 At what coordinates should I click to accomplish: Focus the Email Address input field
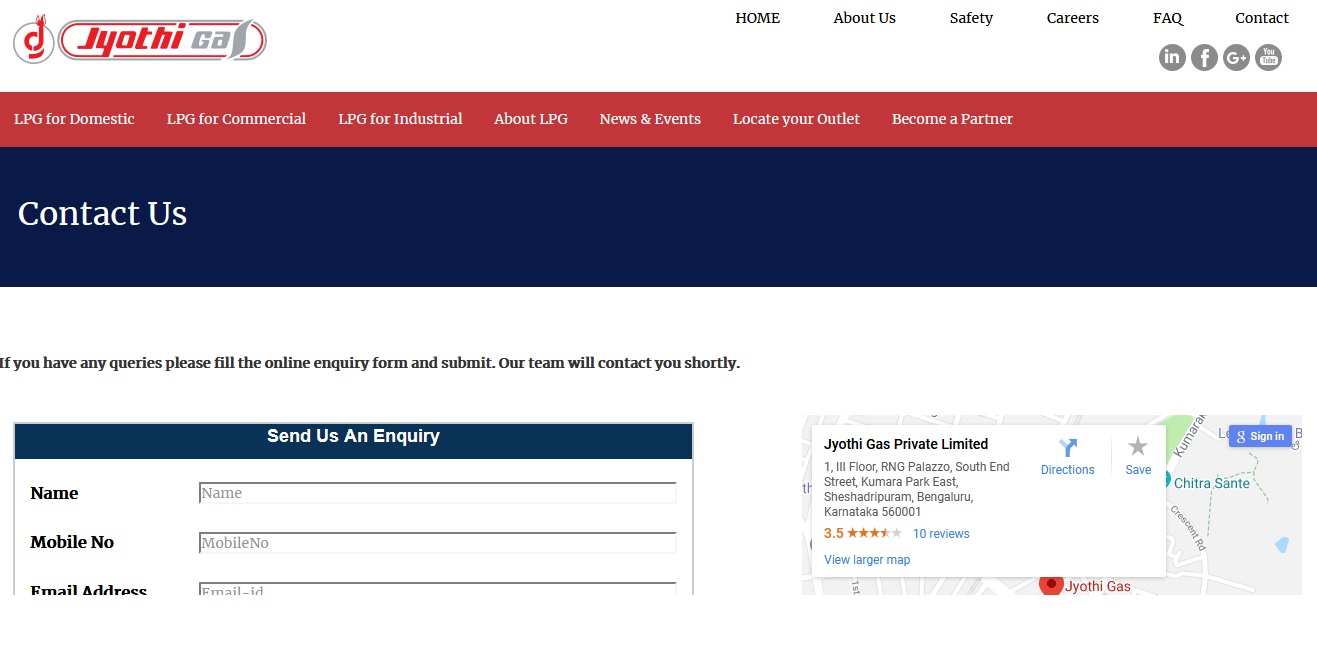(438, 589)
